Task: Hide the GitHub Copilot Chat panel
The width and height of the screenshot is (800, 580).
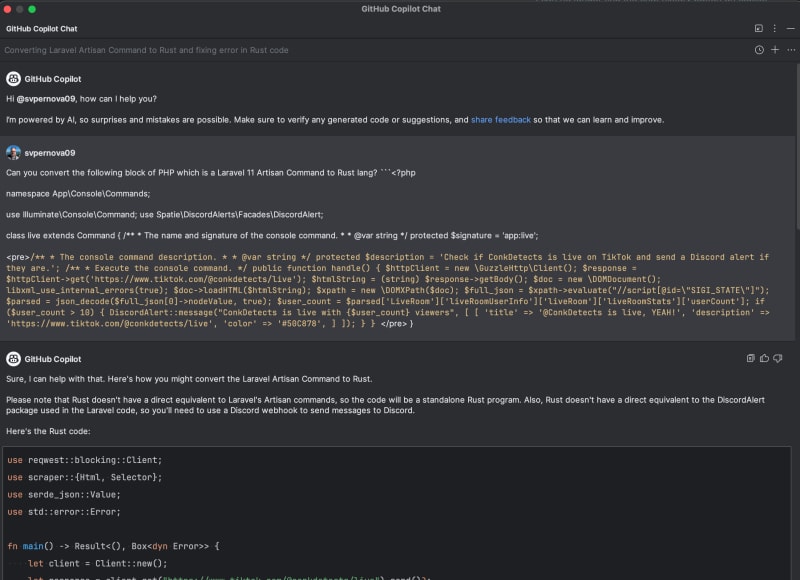Action: [x=790, y=29]
